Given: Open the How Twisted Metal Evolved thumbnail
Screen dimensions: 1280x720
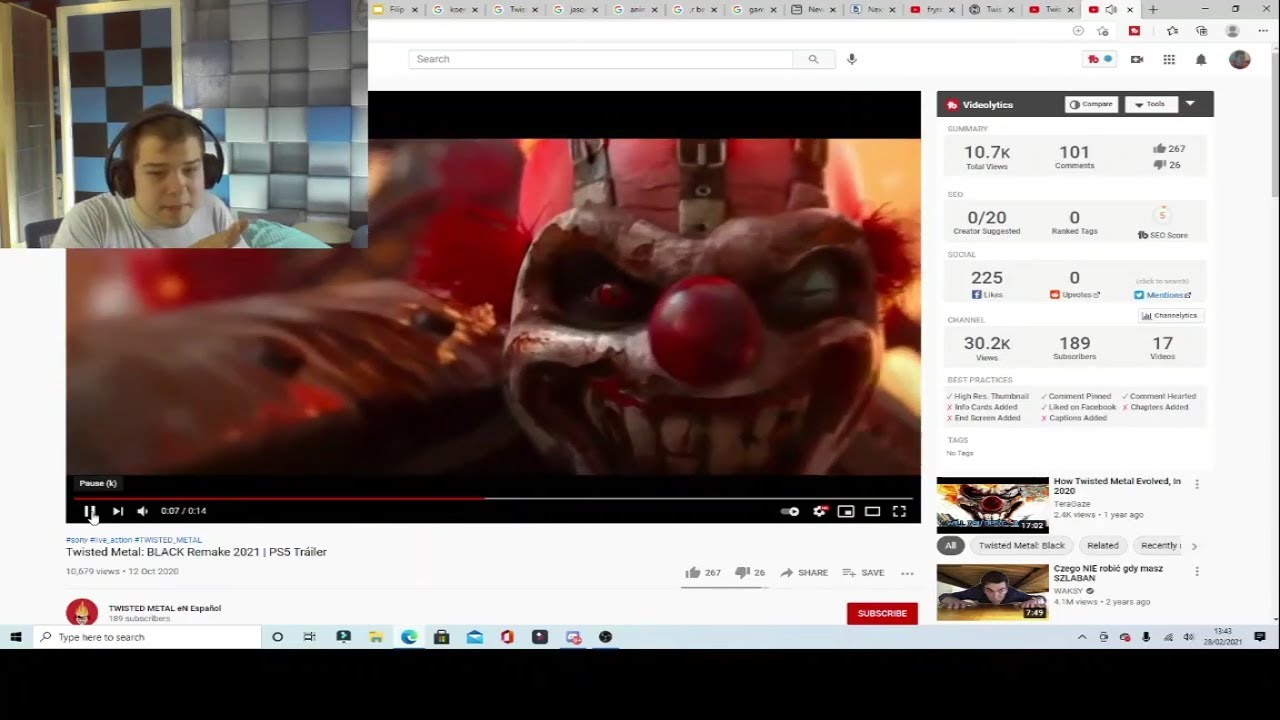Looking at the screenshot, I should pos(992,505).
